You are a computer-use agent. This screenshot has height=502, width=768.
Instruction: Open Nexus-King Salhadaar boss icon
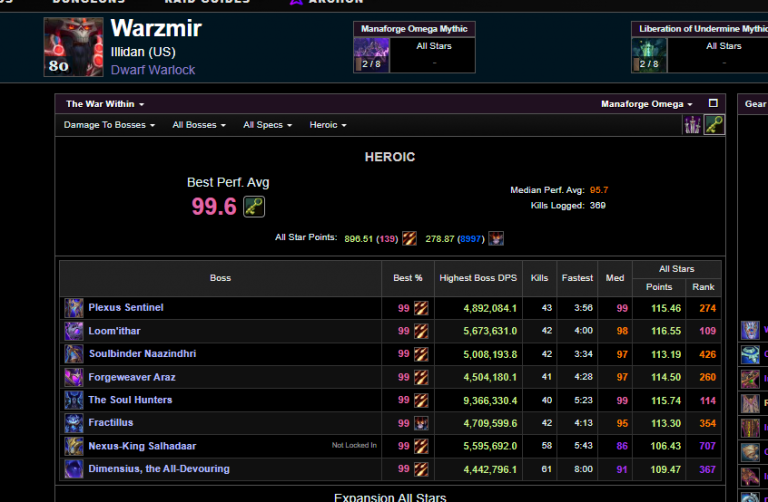point(74,446)
